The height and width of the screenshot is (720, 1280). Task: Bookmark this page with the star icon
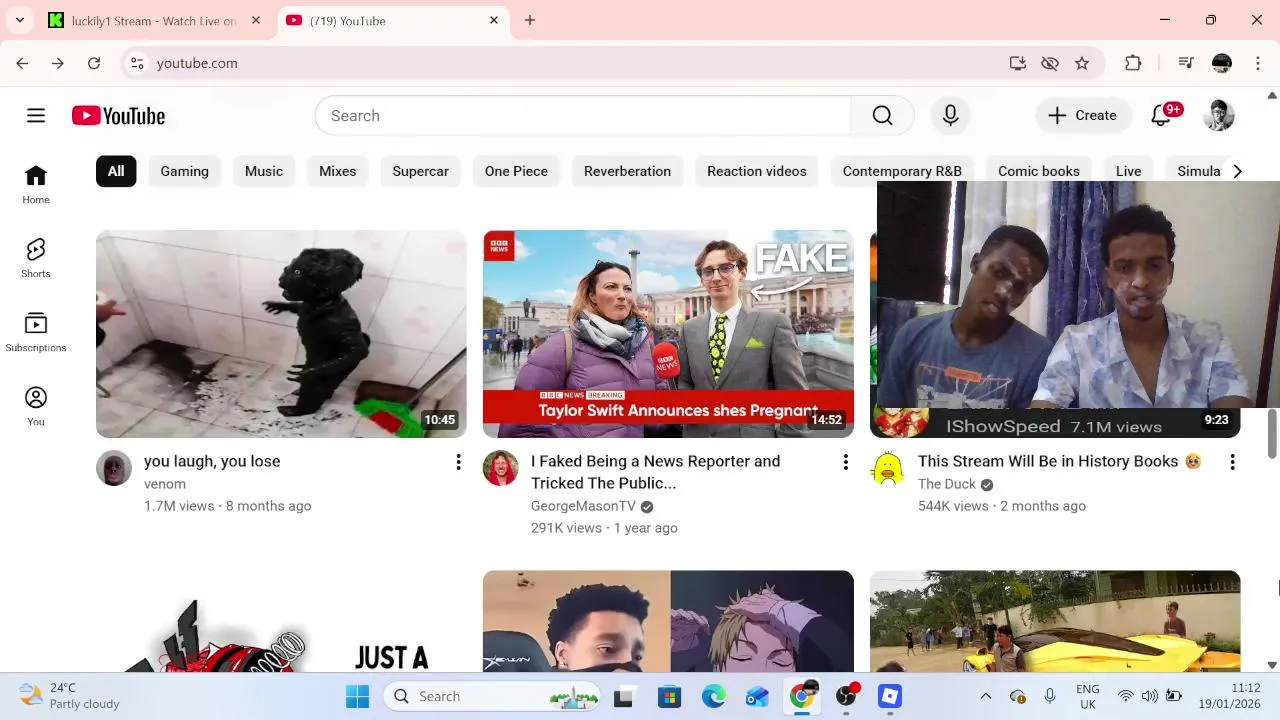tap(1082, 63)
